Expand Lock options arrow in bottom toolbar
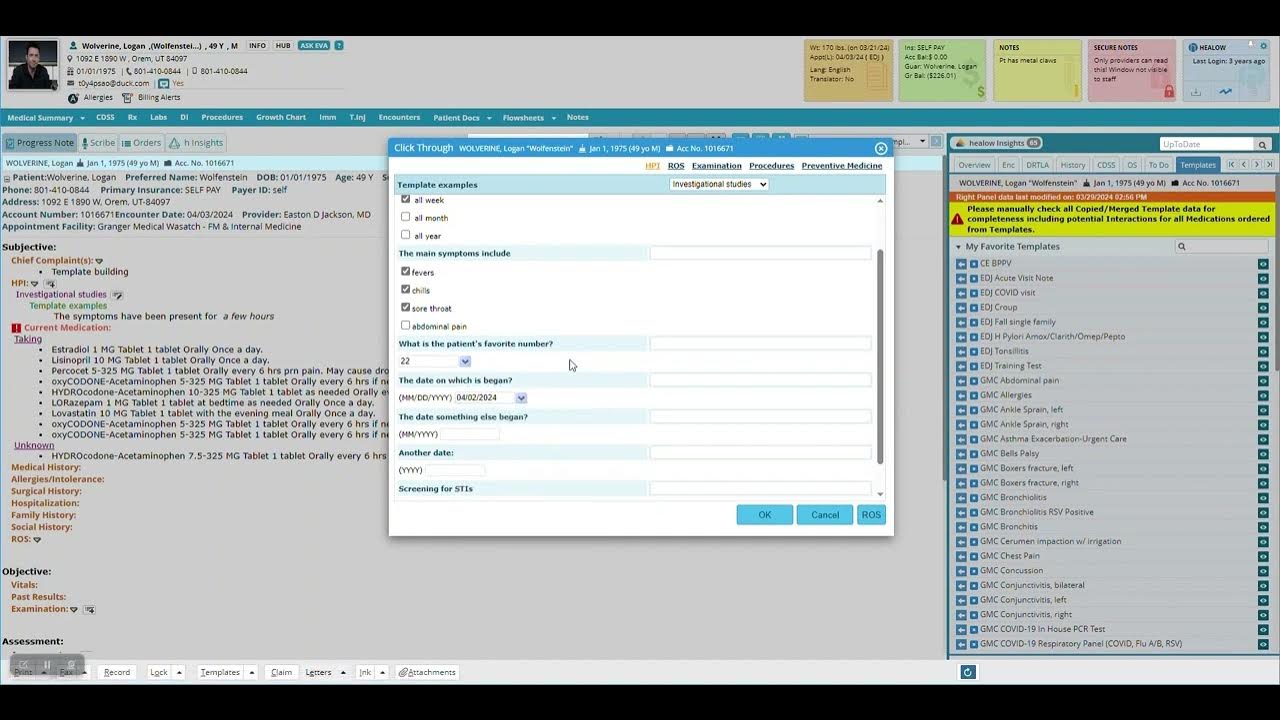Screen dimensions: 1280x720 click(180, 673)
